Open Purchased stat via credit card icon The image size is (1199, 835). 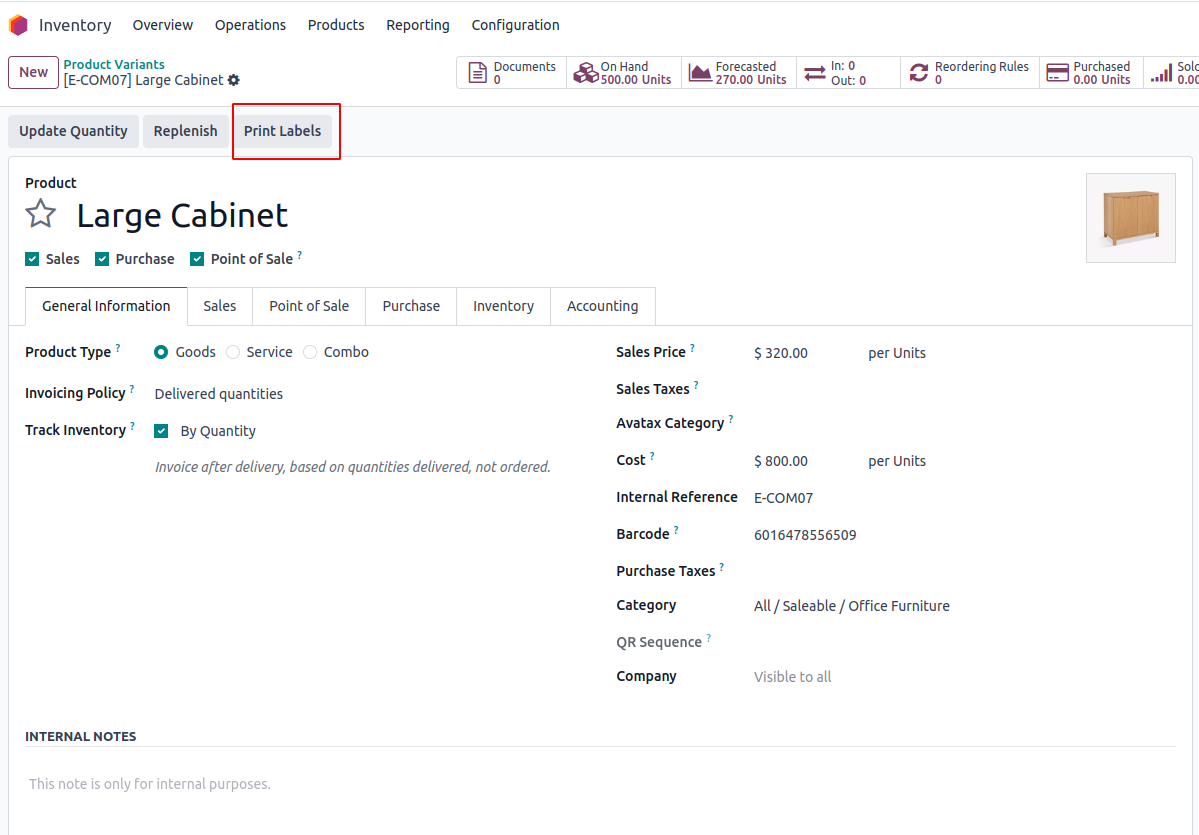pos(1057,73)
